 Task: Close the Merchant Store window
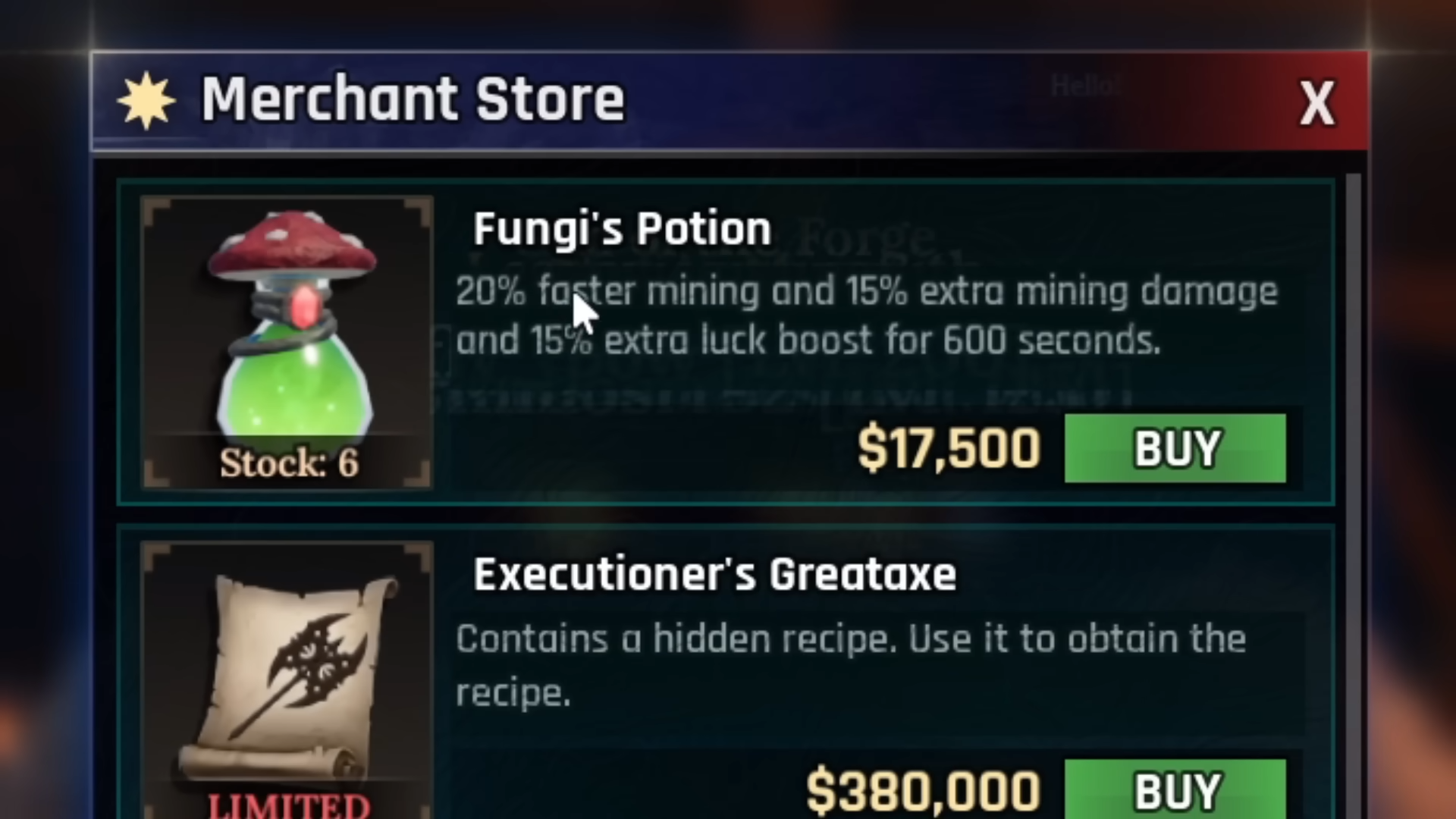[1317, 103]
